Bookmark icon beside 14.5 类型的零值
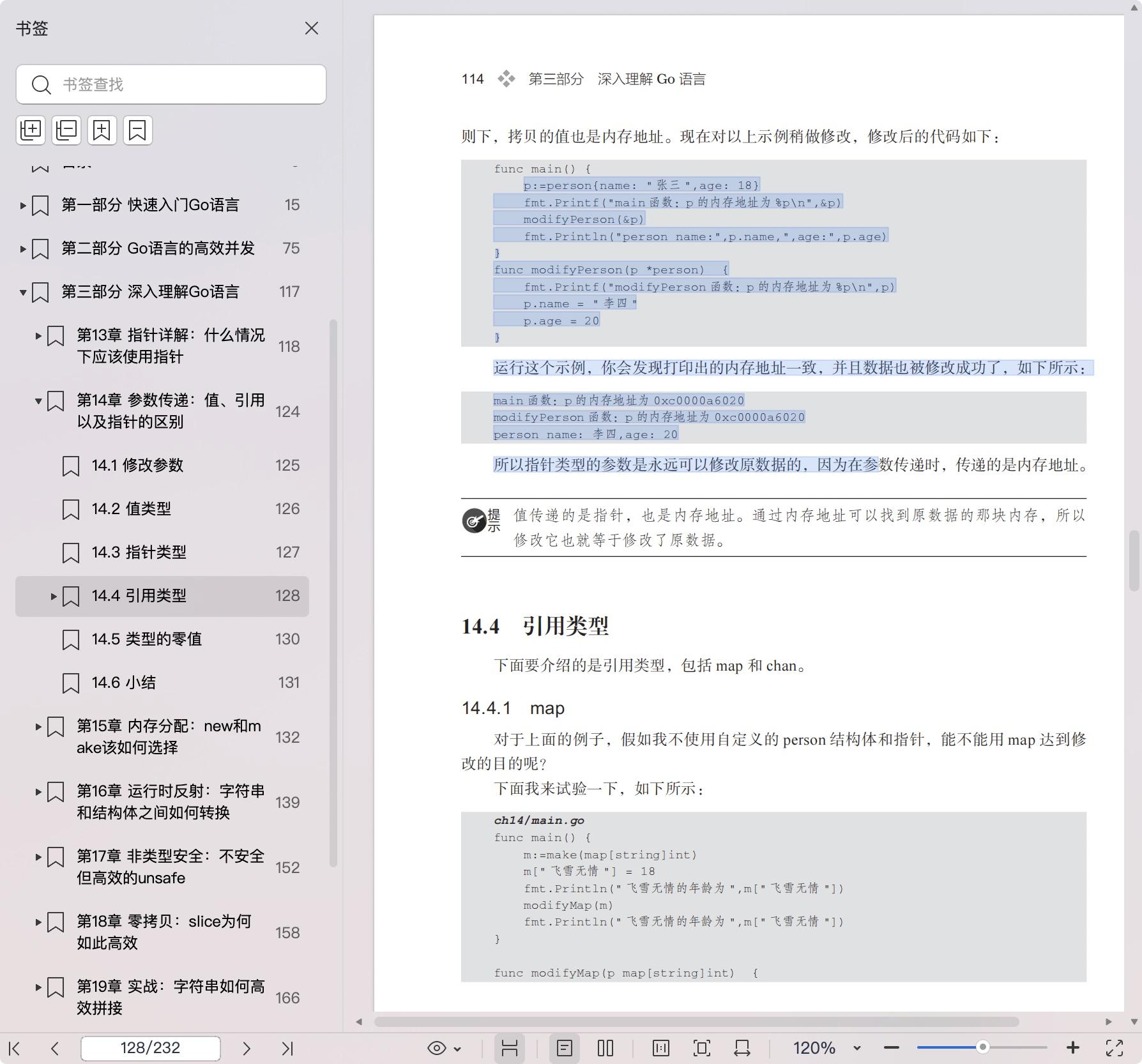Viewport: 1142px width, 1064px height. click(71, 640)
